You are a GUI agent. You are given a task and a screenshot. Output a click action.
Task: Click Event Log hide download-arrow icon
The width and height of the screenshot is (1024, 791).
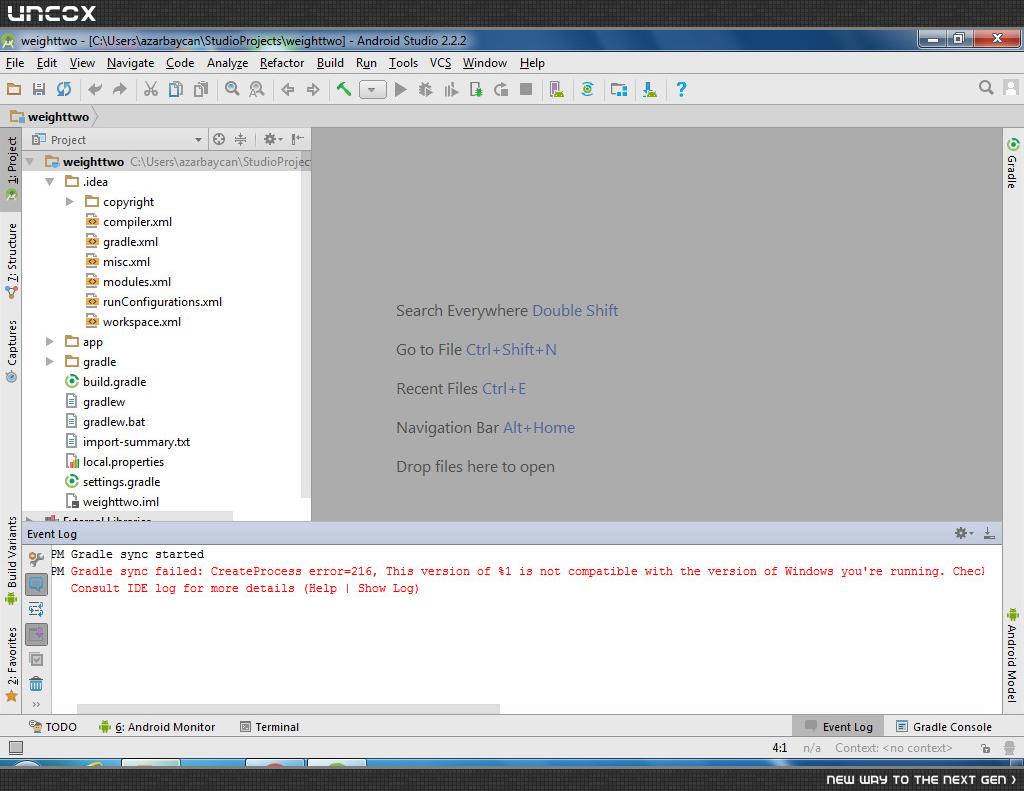click(989, 534)
